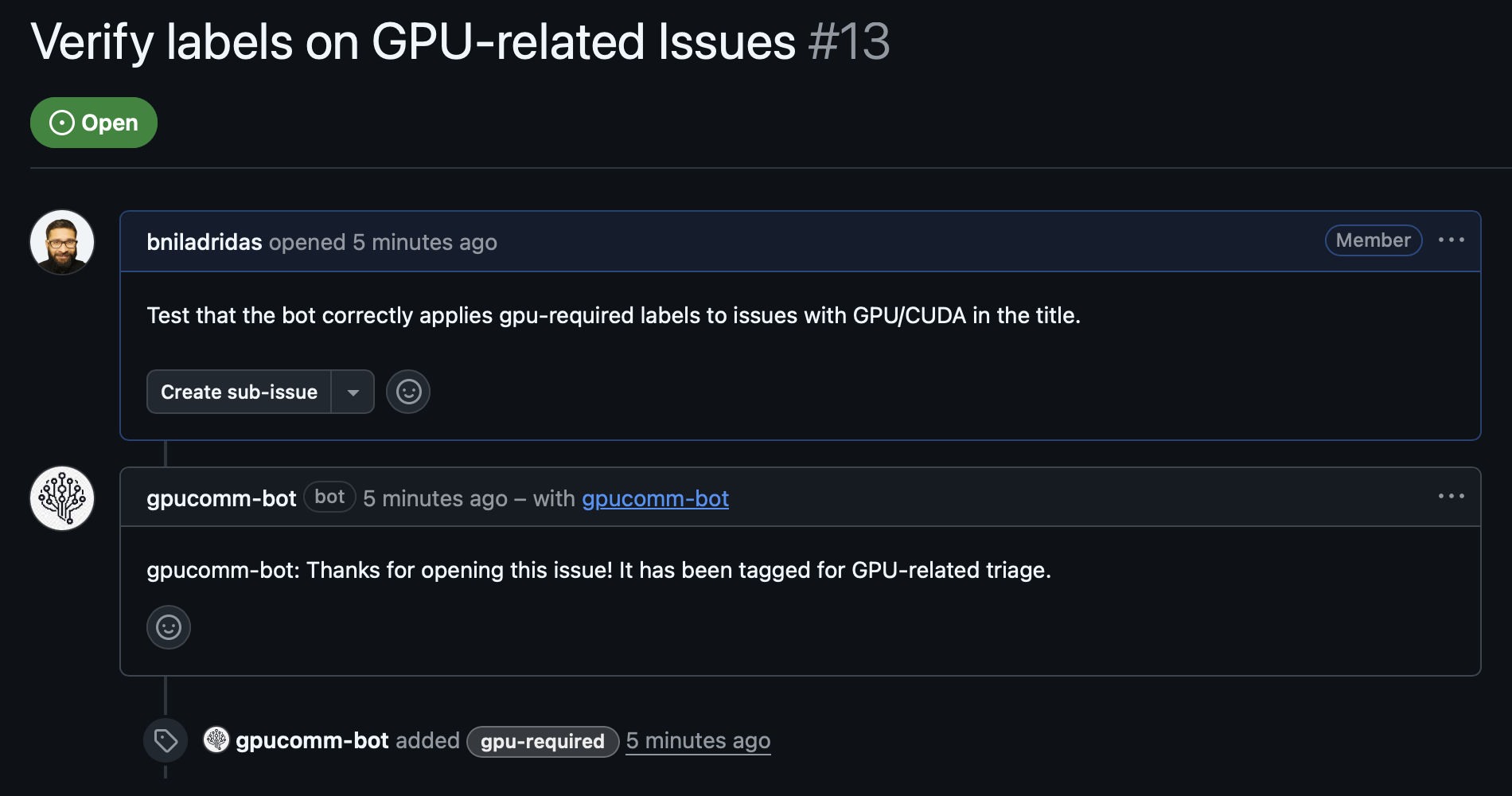Viewport: 1512px width, 796px height.
Task: Open the options menu on the bot comment
Action: click(1453, 496)
